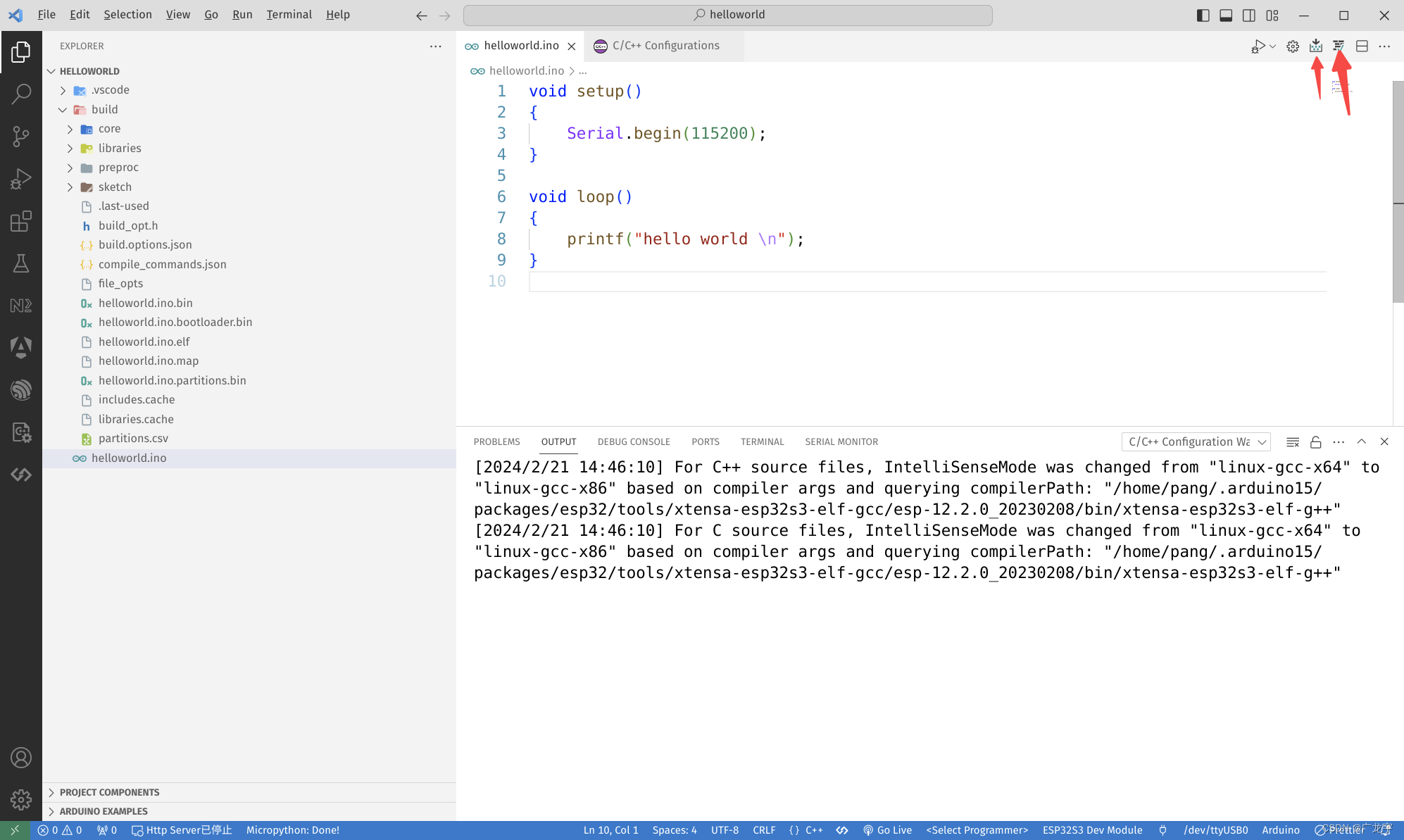Screen dimensions: 1404x840
Task: Open the Run and Debug view
Action: pyautogui.click(x=21, y=178)
